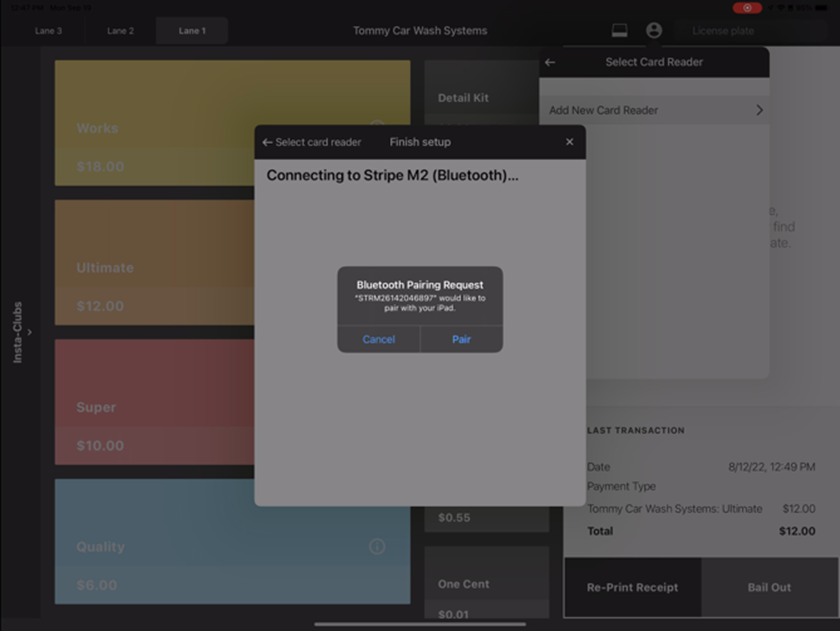Close the Finish setup dialog
Viewport: 840px width, 631px height.
569,142
